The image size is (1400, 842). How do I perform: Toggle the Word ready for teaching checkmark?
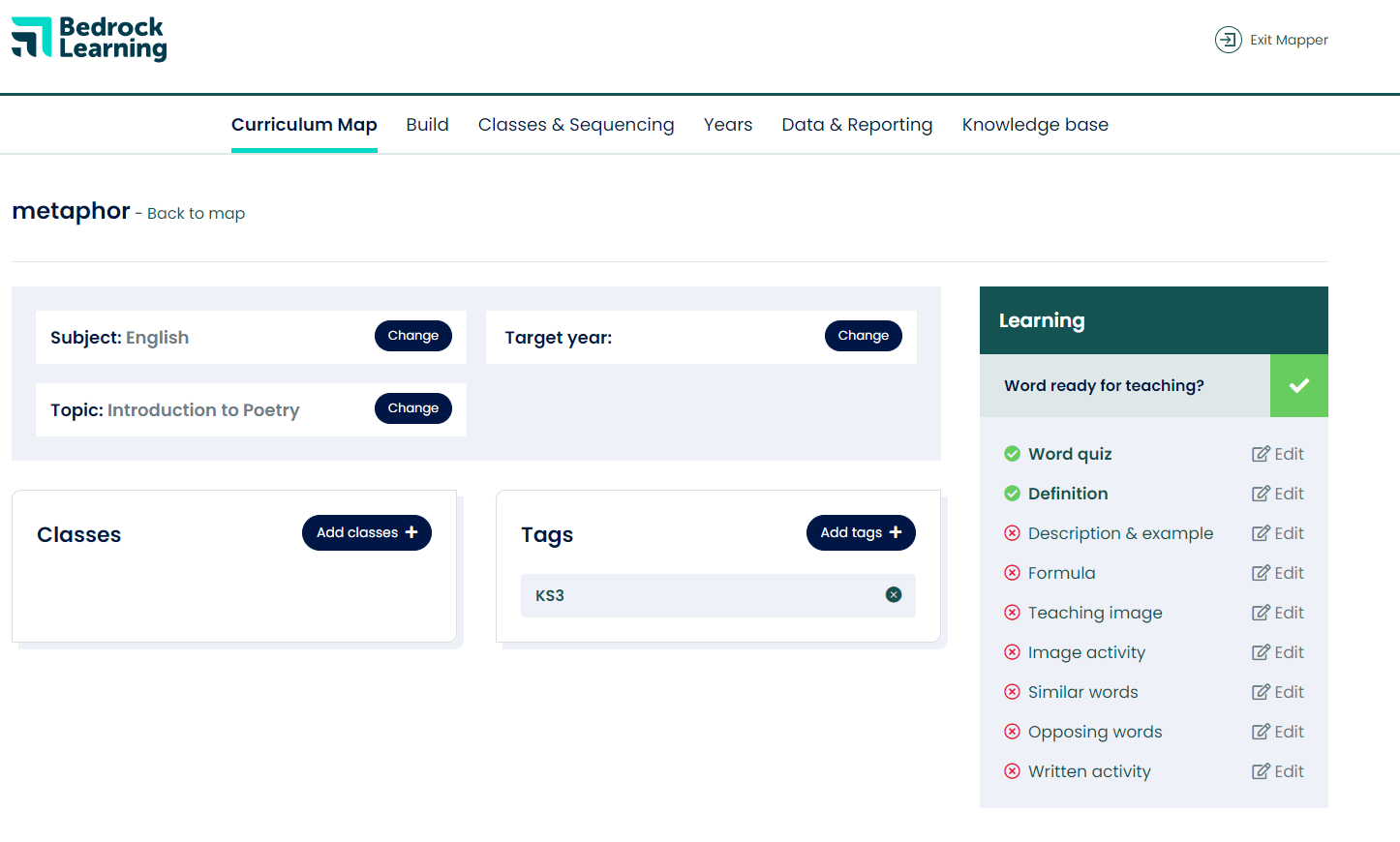tap(1299, 385)
